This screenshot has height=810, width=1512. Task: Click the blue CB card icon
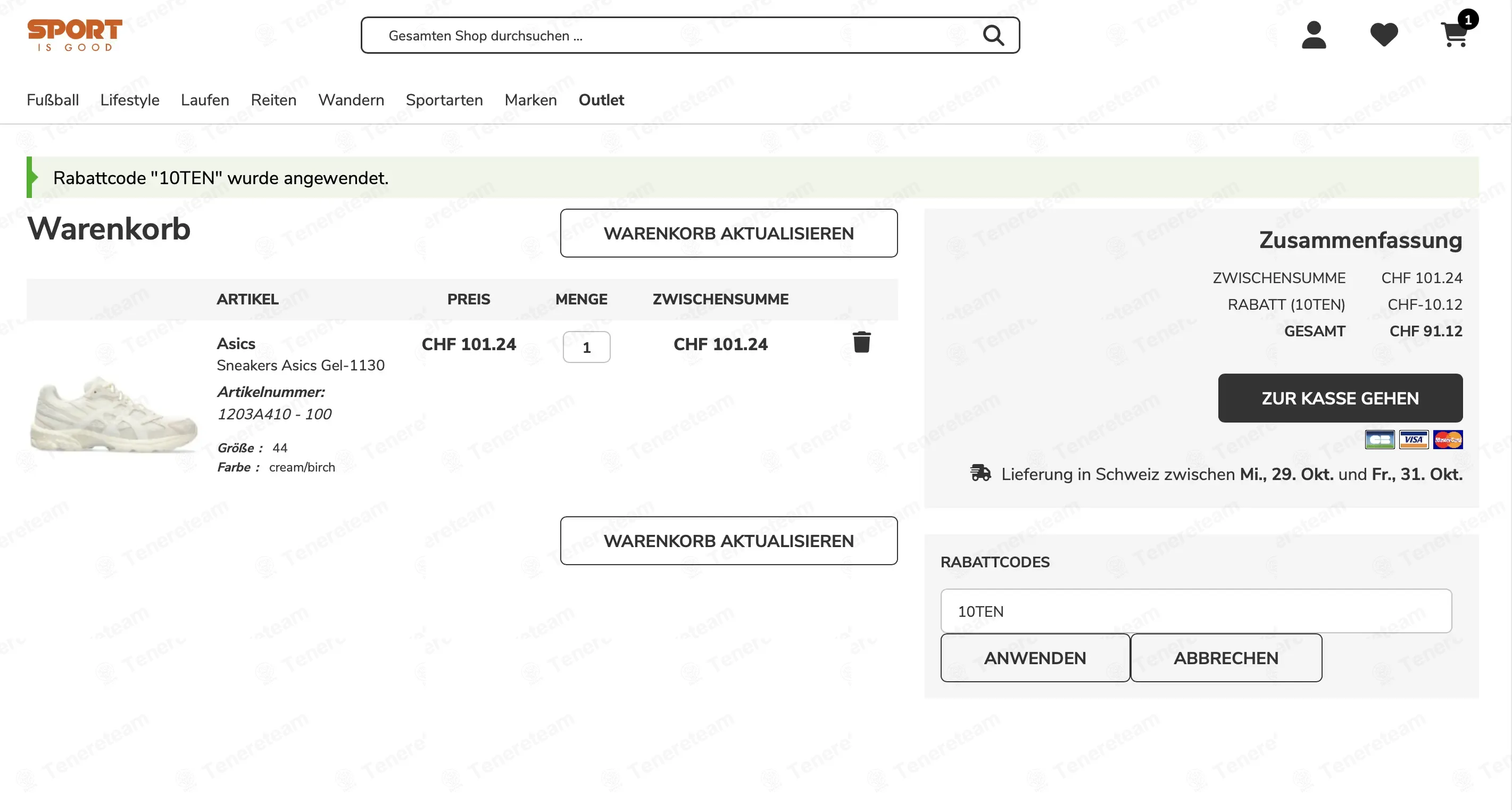point(1380,439)
